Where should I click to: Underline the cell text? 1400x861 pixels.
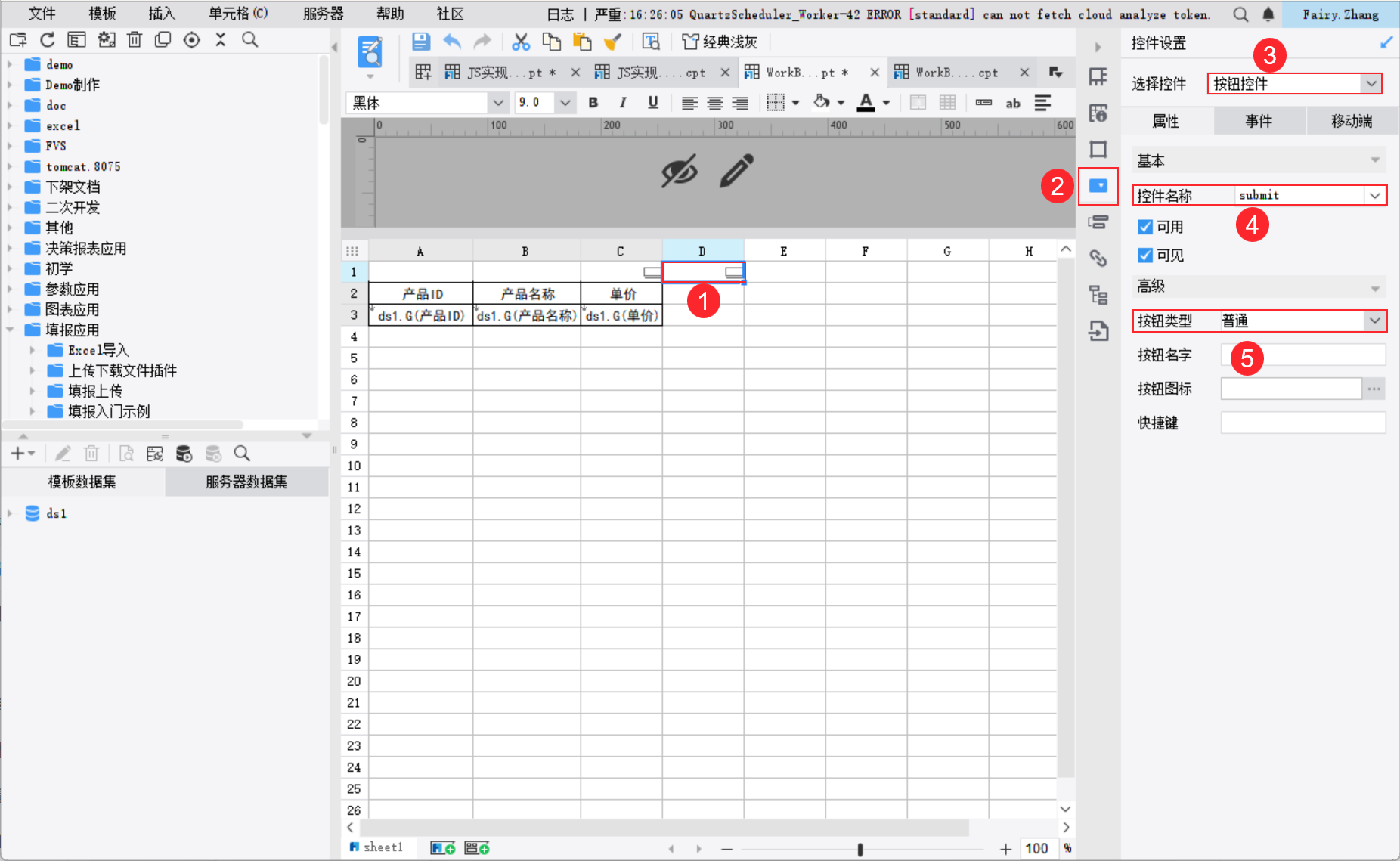click(653, 103)
